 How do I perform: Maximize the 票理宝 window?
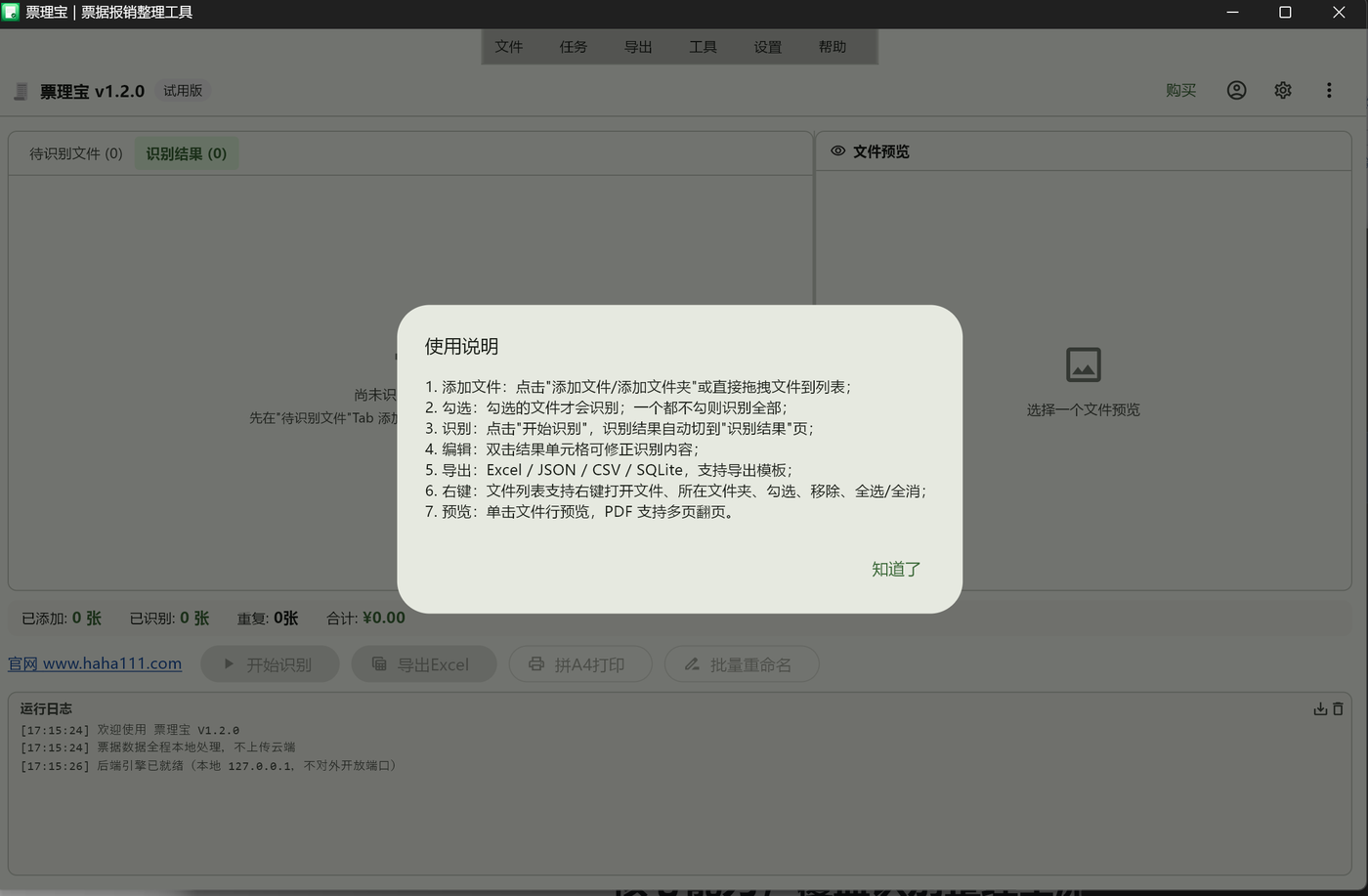pyautogui.click(x=1285, y=13)
